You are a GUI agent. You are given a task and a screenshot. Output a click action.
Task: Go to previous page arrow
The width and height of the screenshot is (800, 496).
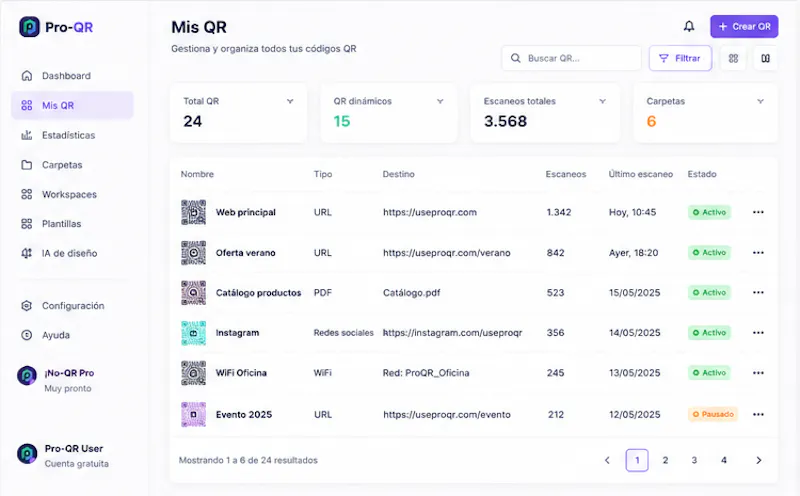coord(607,460)
